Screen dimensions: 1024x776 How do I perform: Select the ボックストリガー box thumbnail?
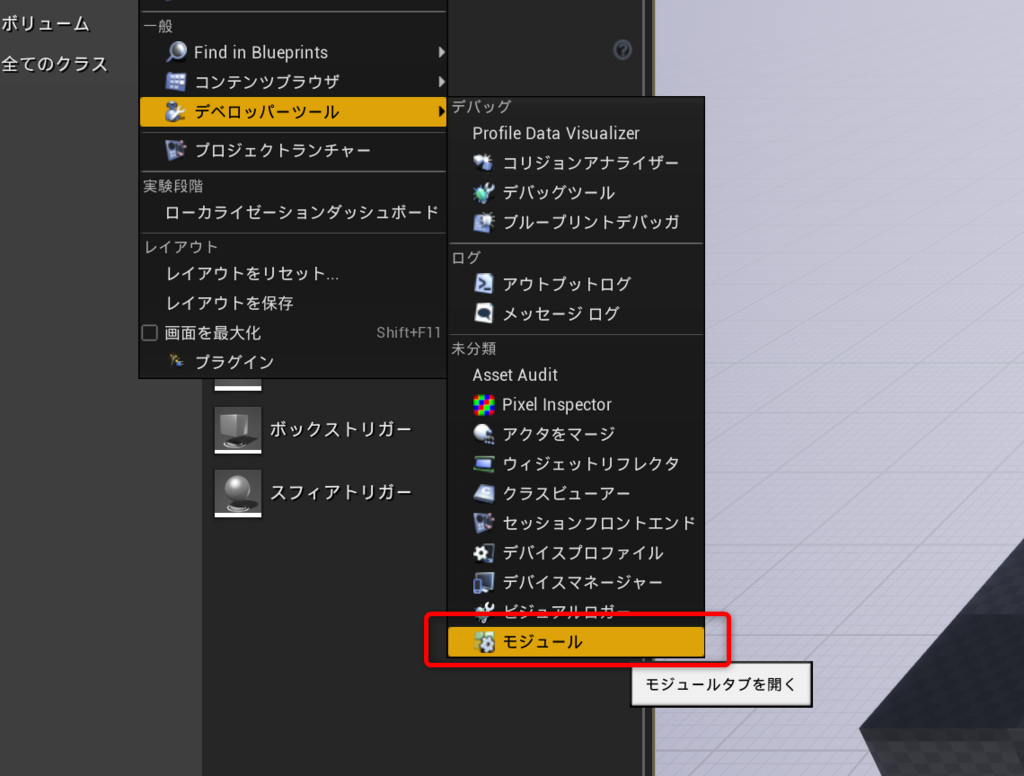point(237,428)
